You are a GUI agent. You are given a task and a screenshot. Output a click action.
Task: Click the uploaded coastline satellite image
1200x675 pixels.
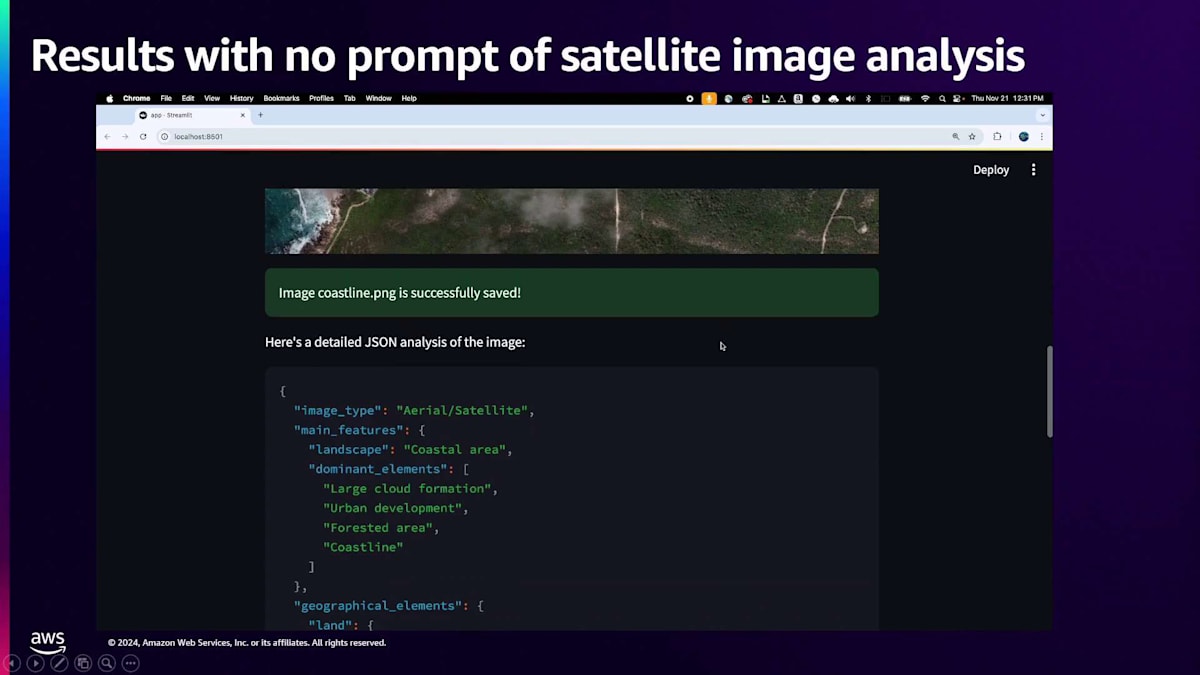click(x=571, y=221)
